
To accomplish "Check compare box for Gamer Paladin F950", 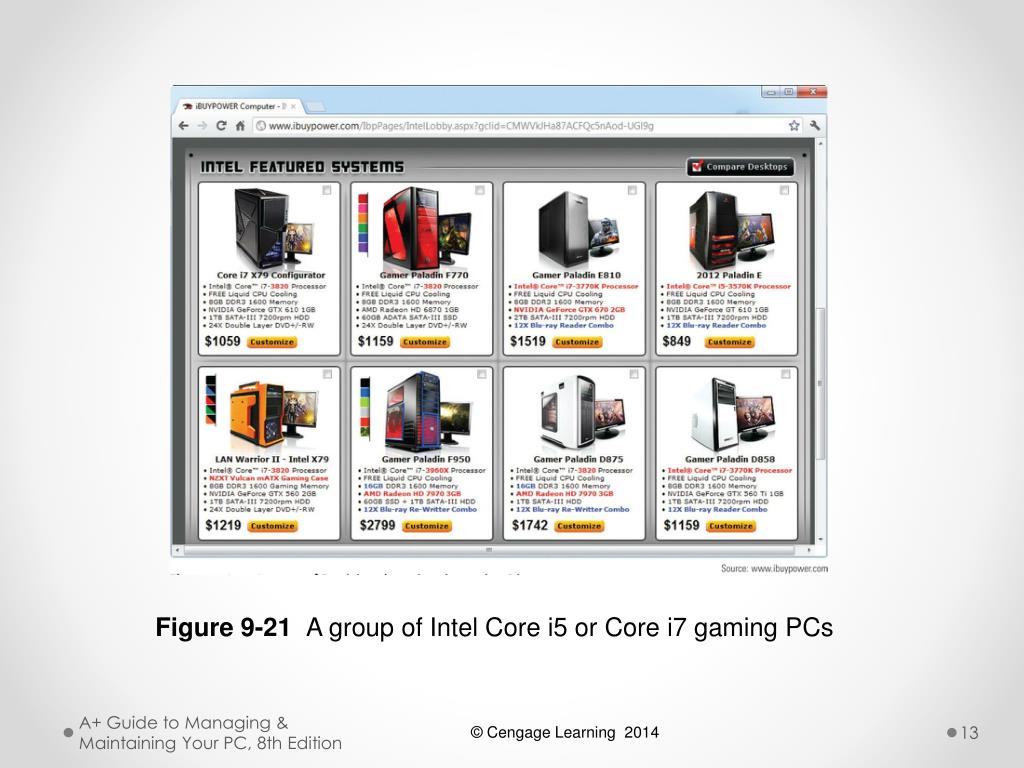I will (x=481, y=374).
